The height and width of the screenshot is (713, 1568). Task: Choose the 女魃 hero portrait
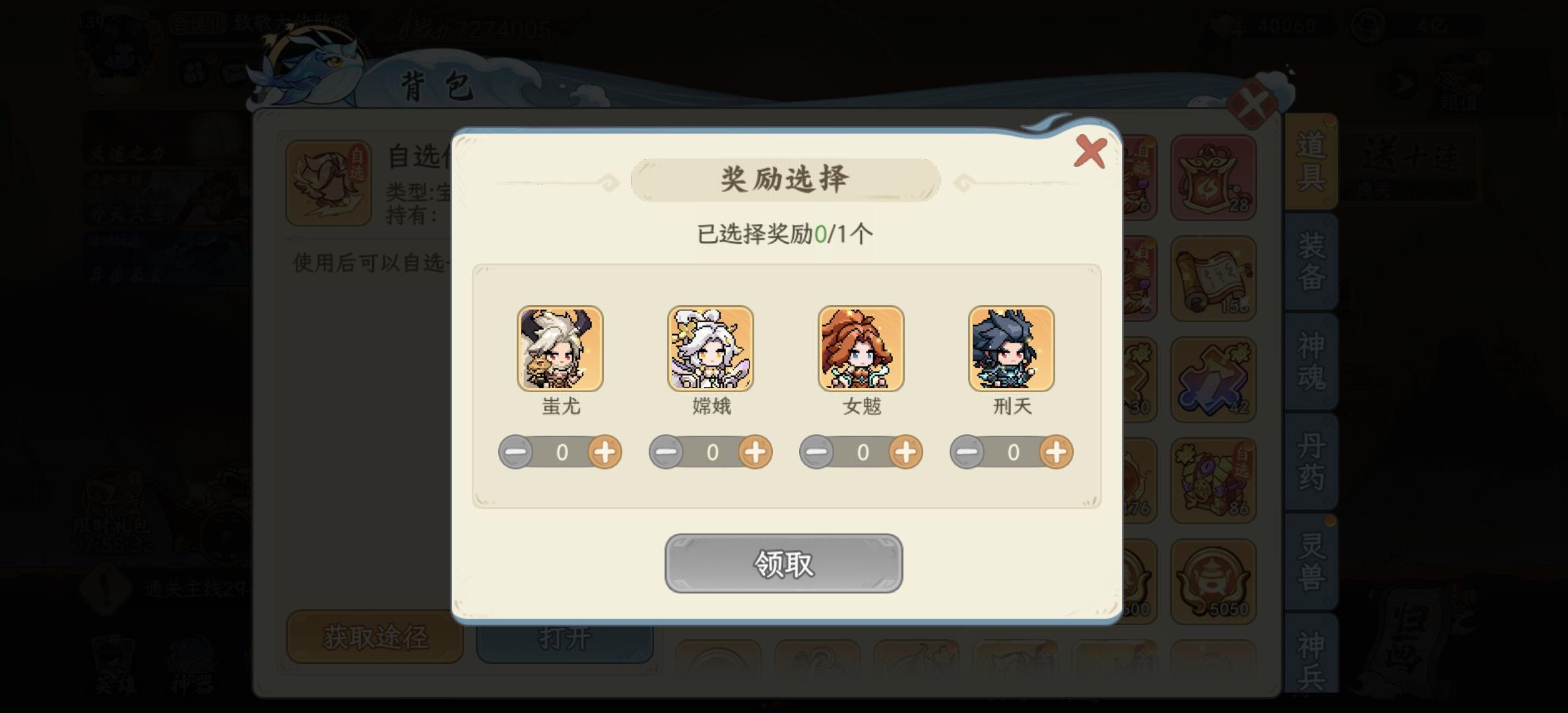coord(861,349)
